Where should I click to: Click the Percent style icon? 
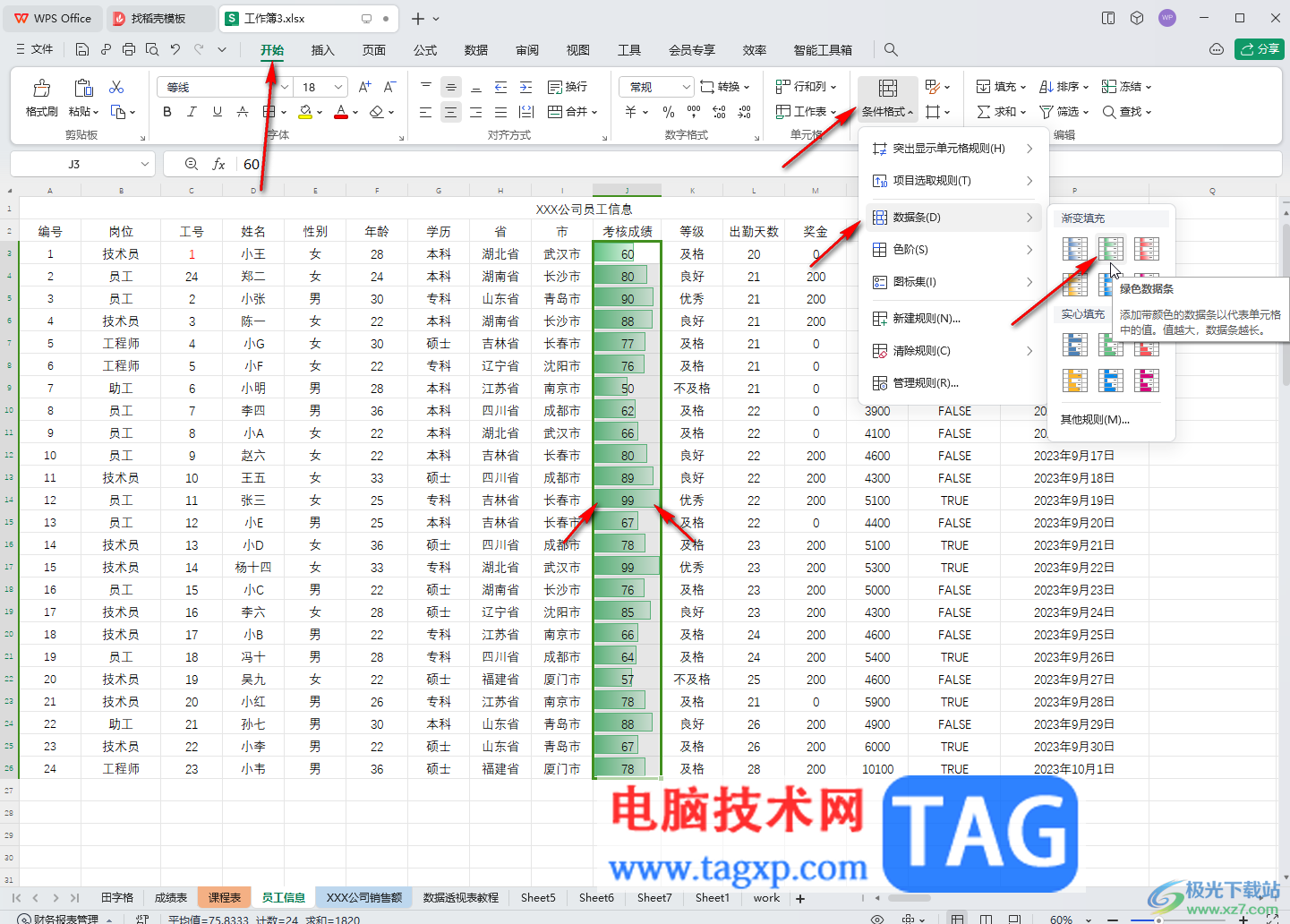coord(669,112)
